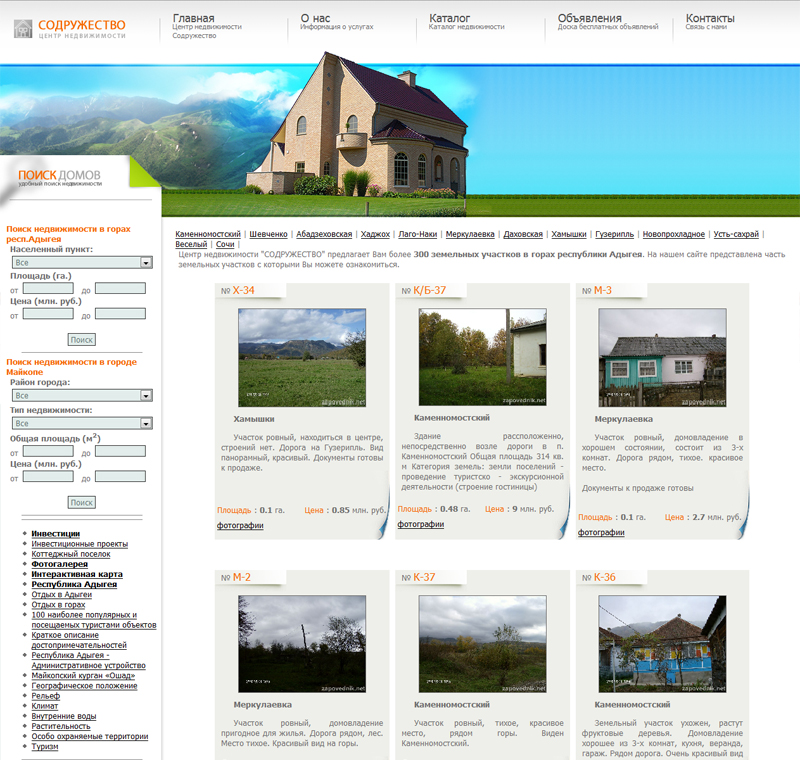Click Поиск button under Майкоп search

pyautogui.click(x=82, y=502)
